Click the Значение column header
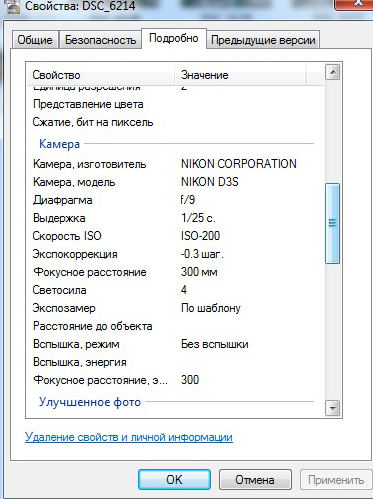 pos(240,75)
